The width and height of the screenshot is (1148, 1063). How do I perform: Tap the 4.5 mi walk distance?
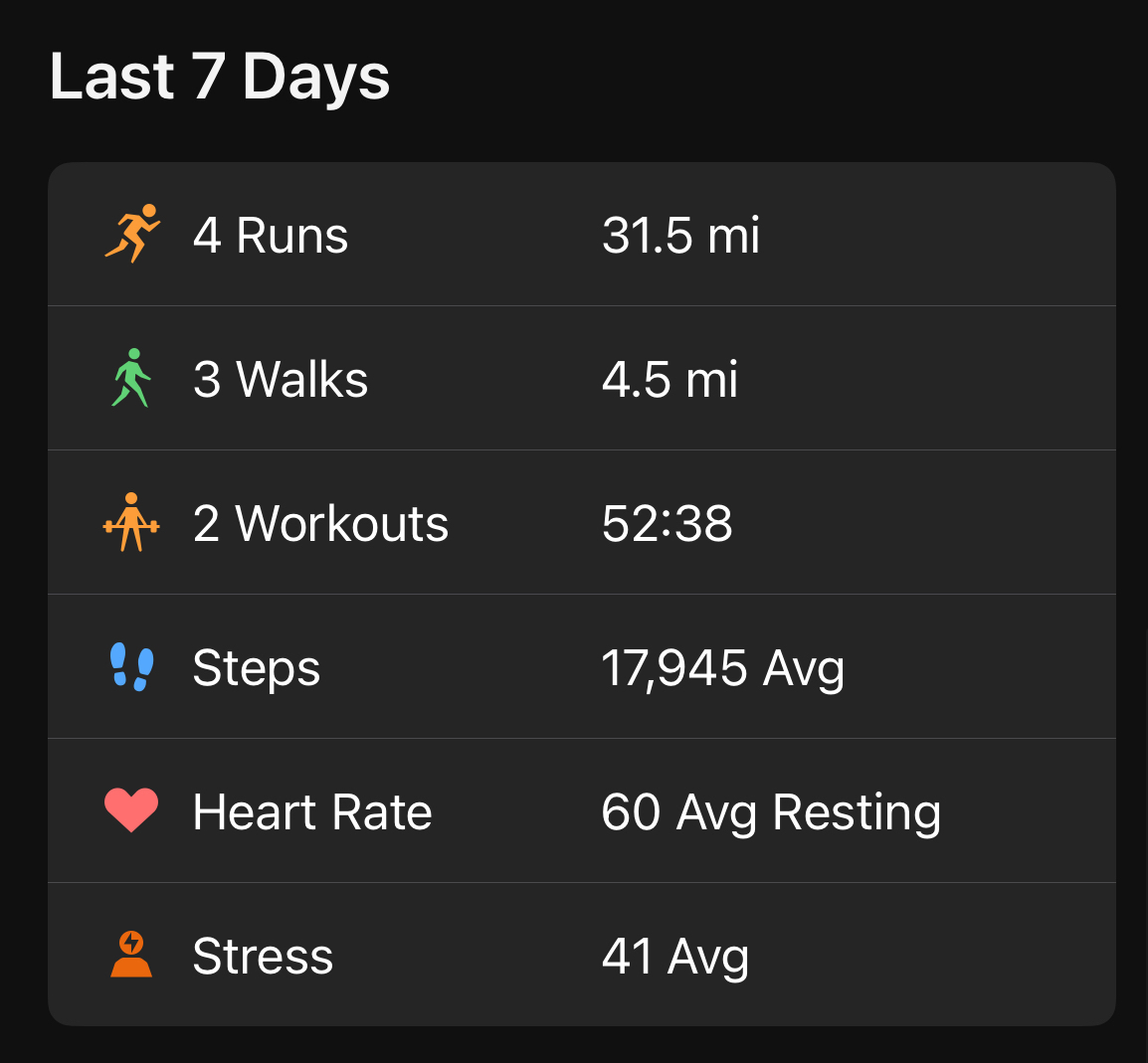click(670, 380)
